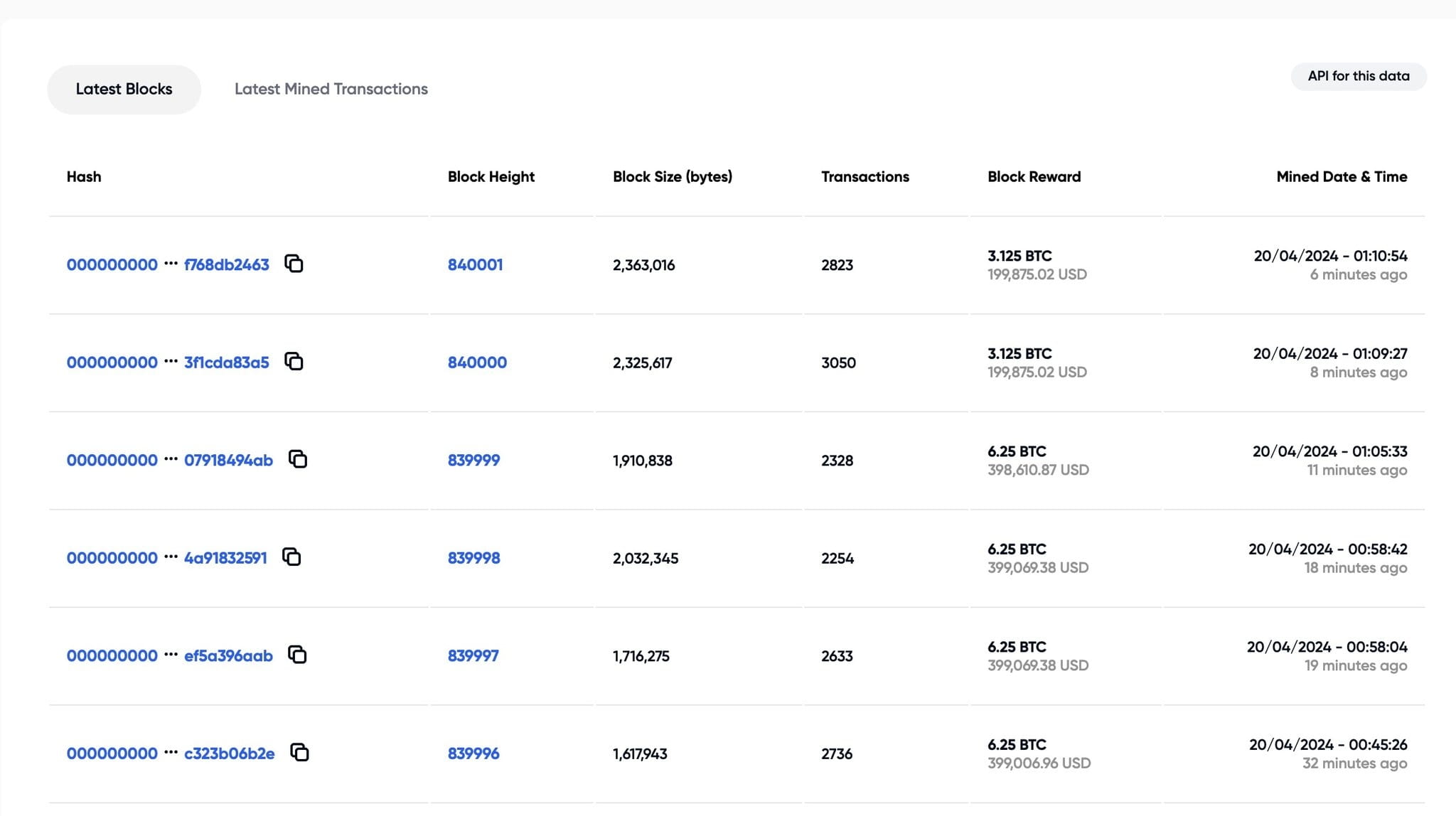Copy the hash of block 839997
1456x816 pixels.
(298, 655)
